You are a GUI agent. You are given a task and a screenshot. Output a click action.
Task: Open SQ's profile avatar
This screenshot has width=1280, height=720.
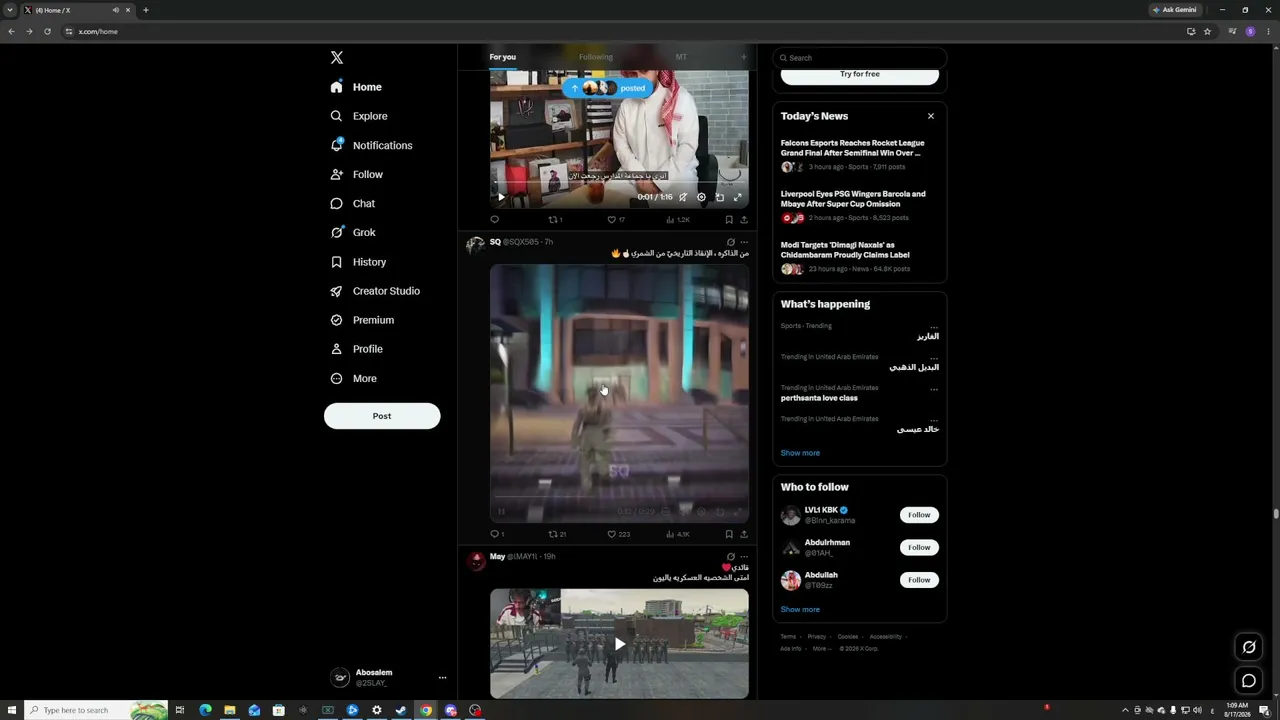(475, 245)
